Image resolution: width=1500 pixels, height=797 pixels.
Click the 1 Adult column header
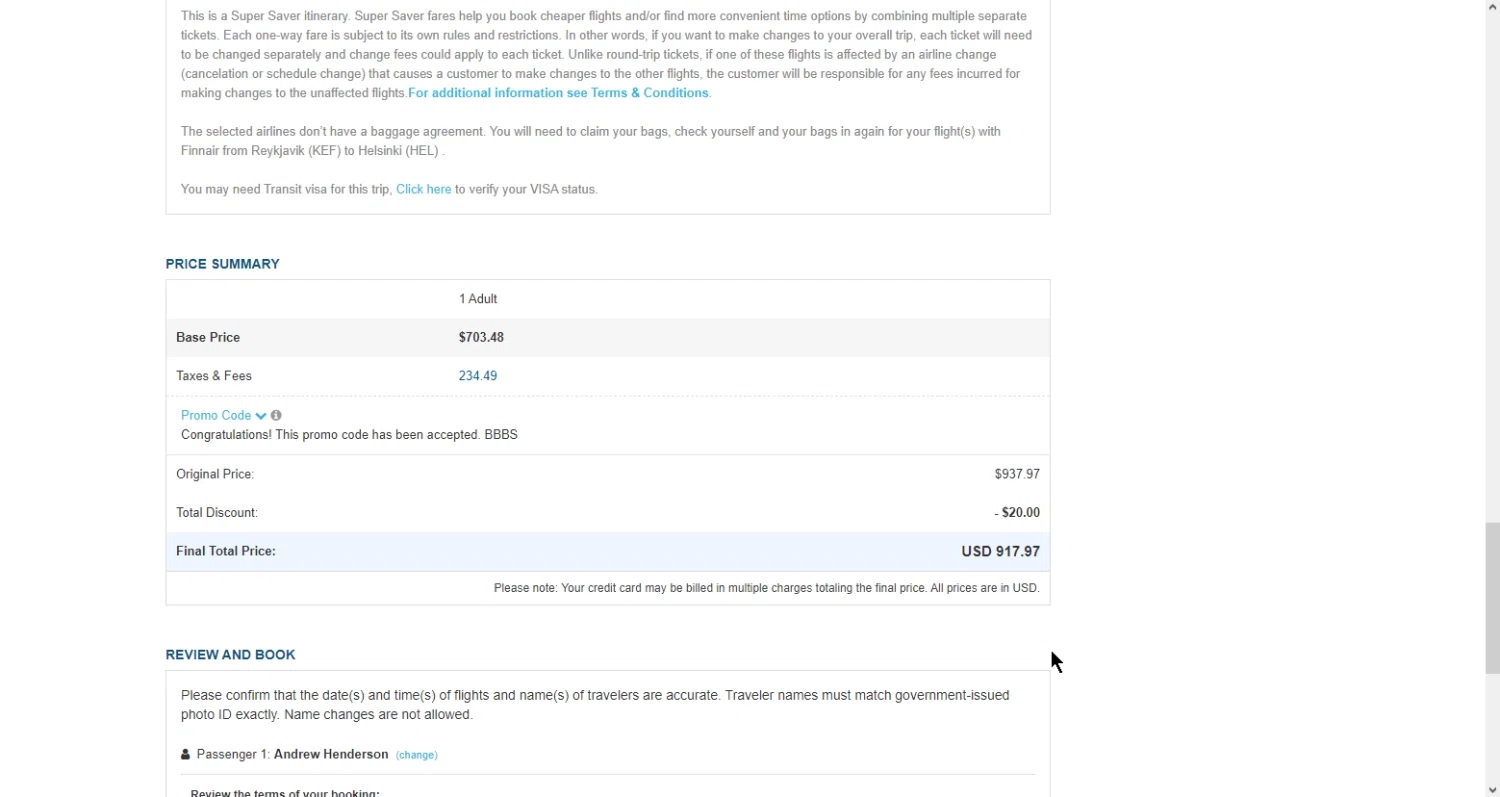pyautogui.click(x=478, y=299)
